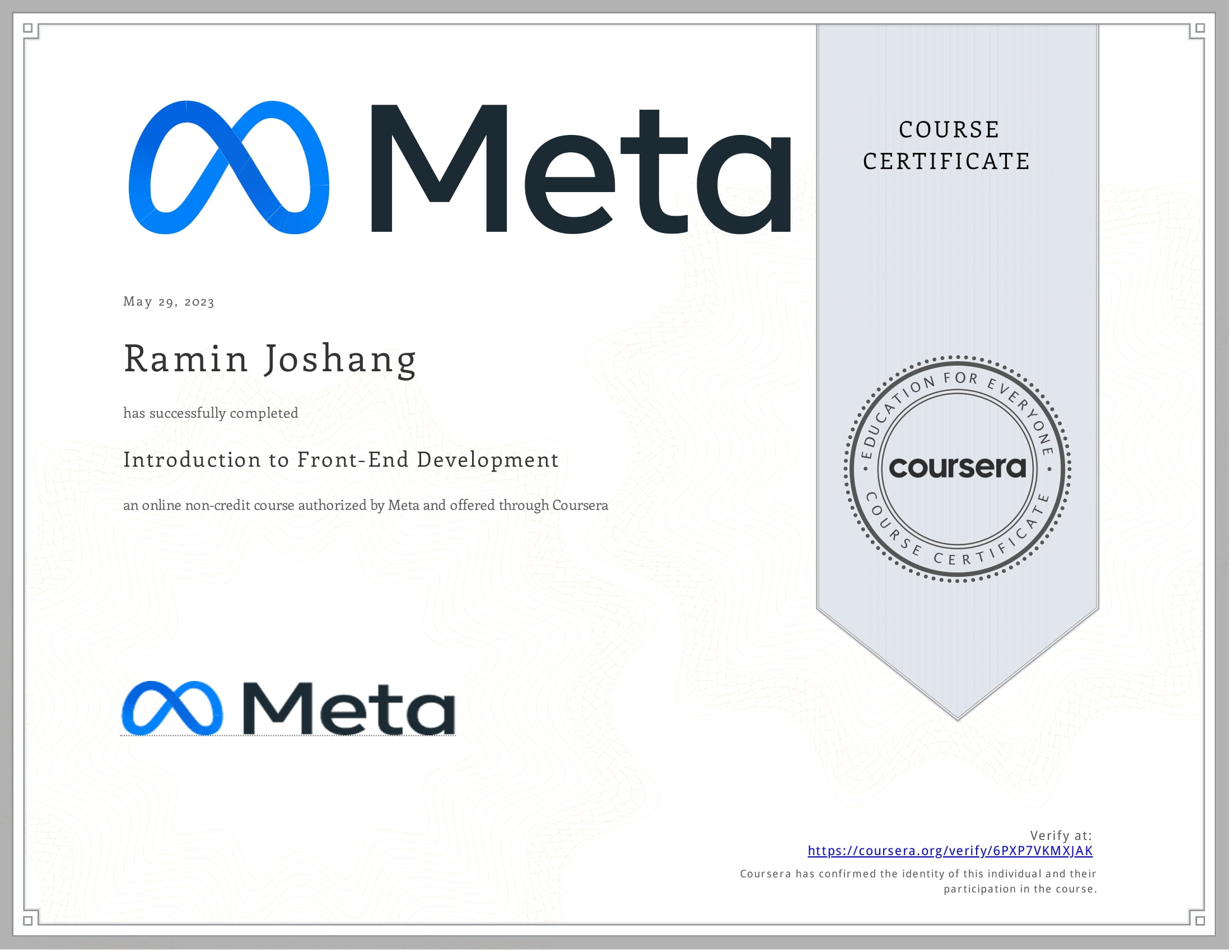
Task: Click the 'authorized by Meta' description line
Action: coord(366,505)
